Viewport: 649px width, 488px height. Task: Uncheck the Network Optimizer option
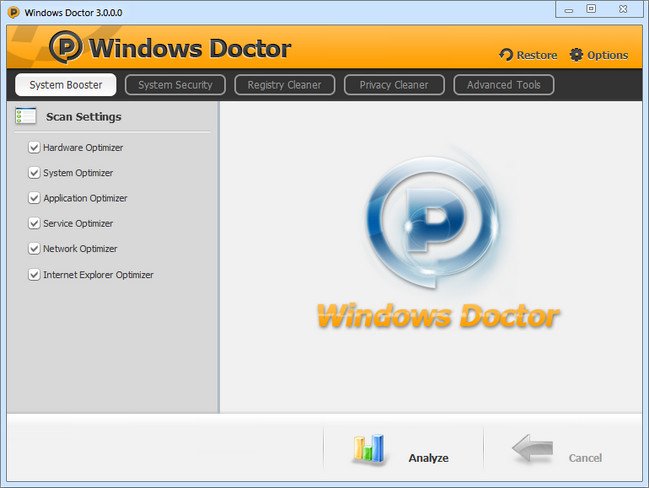coord(34,249)
